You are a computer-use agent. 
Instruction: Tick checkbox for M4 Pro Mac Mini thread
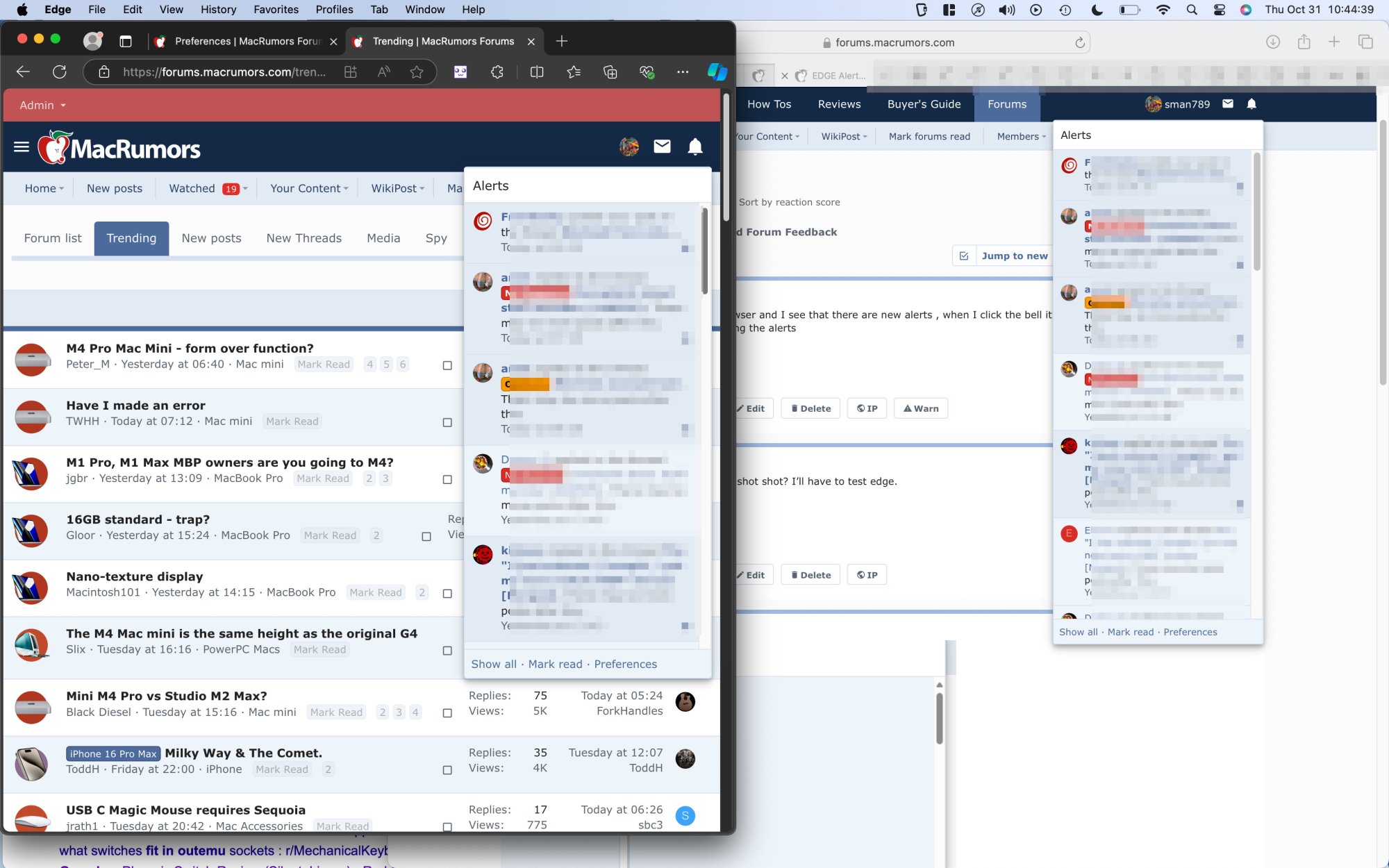447,365
